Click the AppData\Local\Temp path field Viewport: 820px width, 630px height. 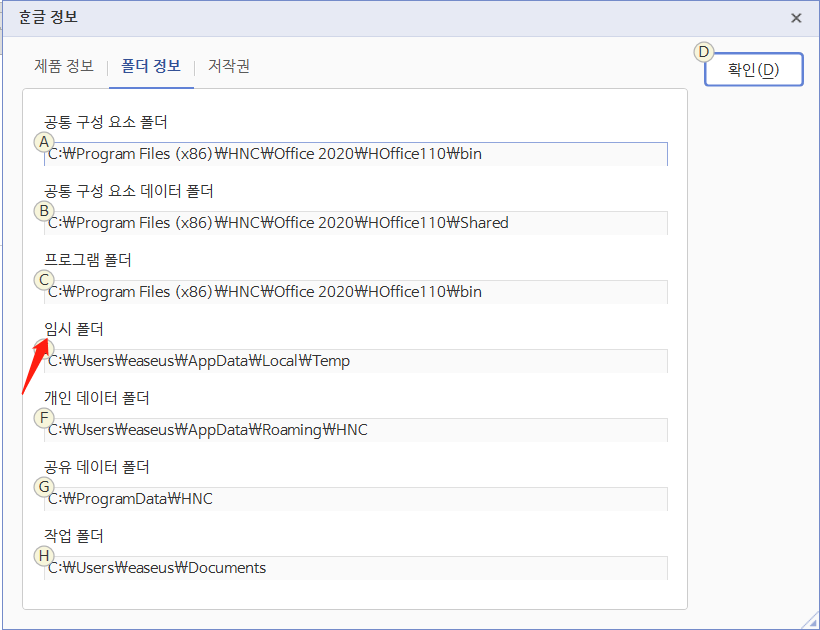[x=356, y=361]
